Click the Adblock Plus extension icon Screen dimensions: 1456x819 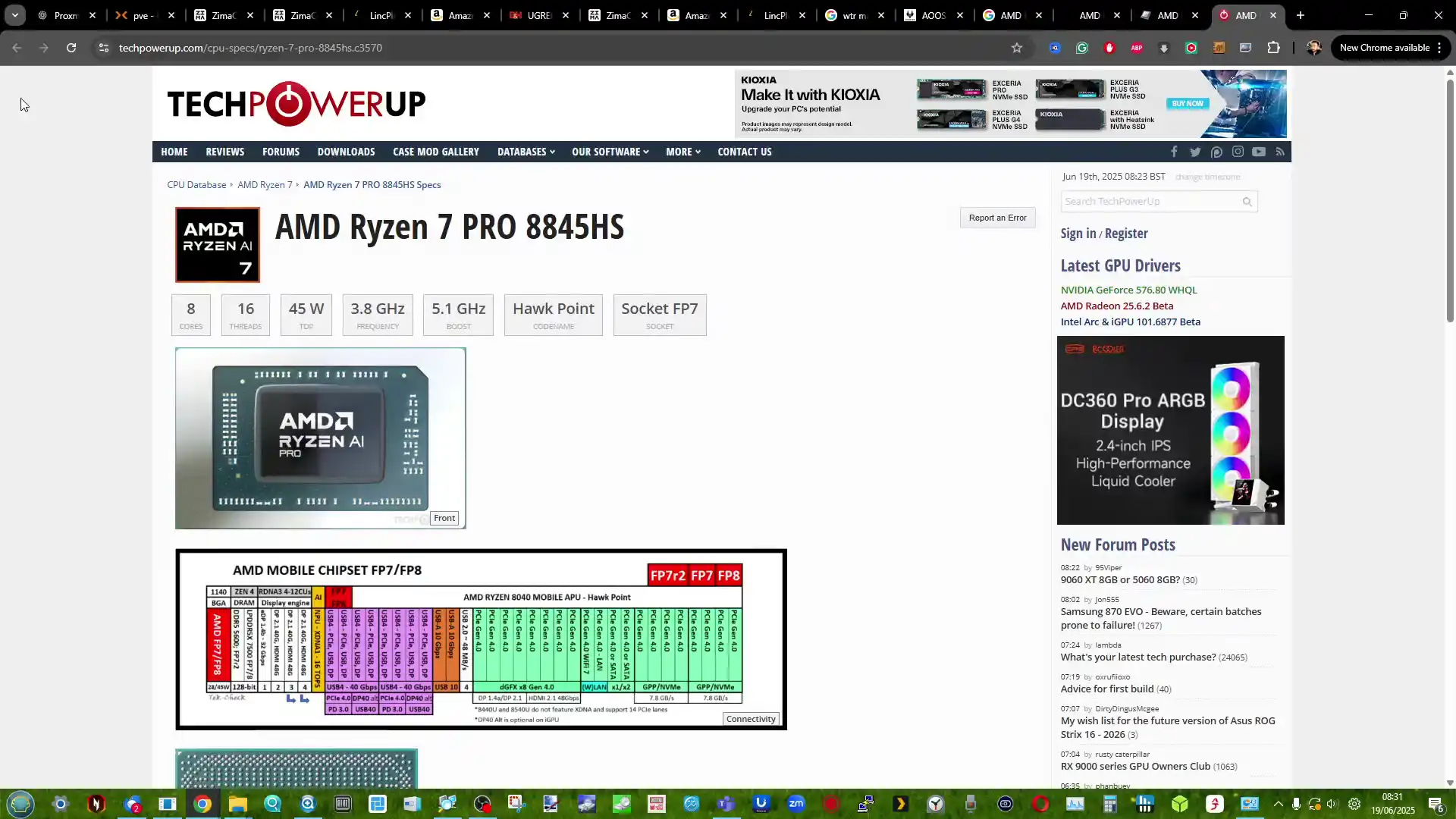click(1137, 48)
